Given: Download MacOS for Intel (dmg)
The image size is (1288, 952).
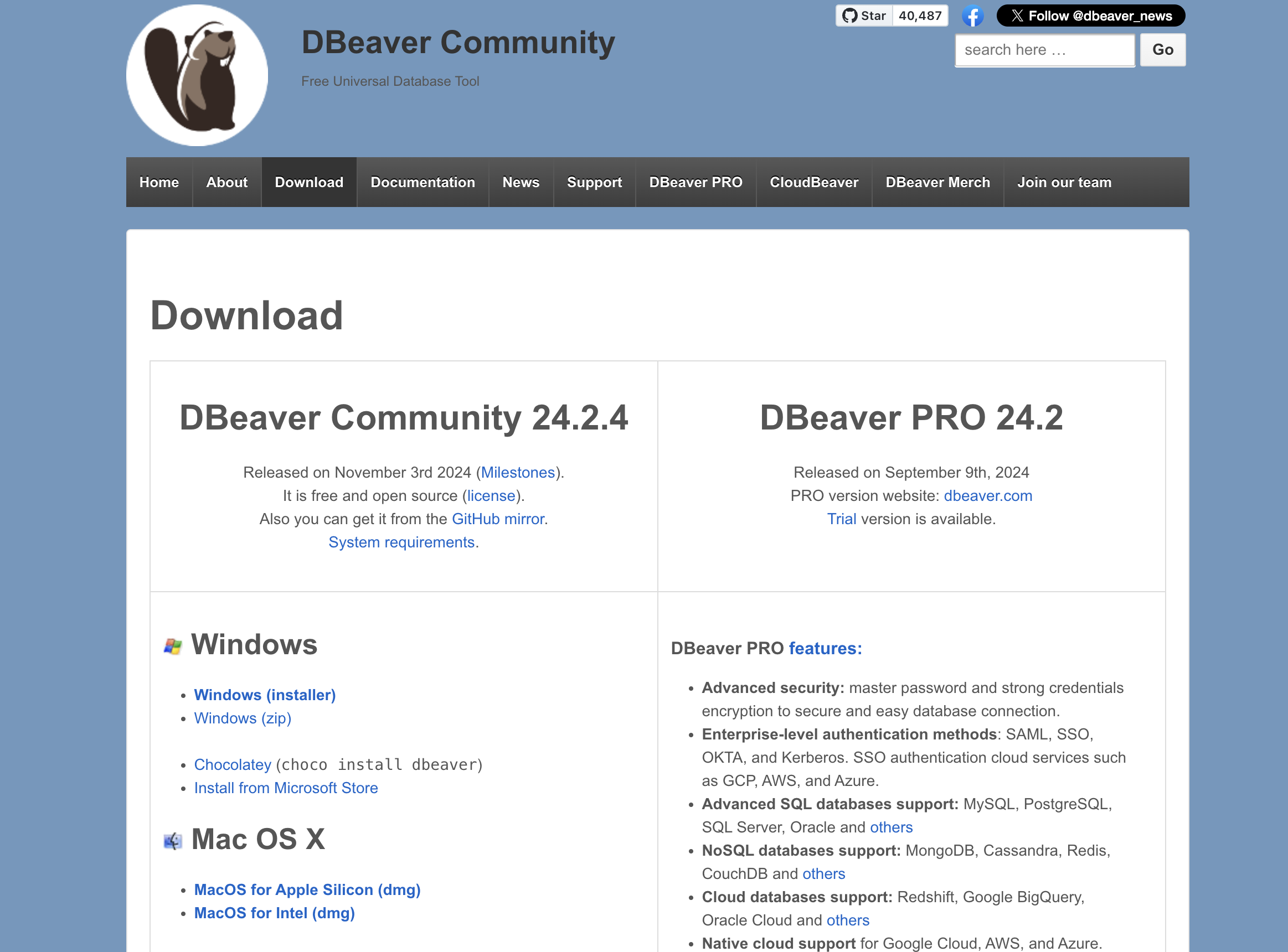Looking at the screenshot, I should pos(275,913).
